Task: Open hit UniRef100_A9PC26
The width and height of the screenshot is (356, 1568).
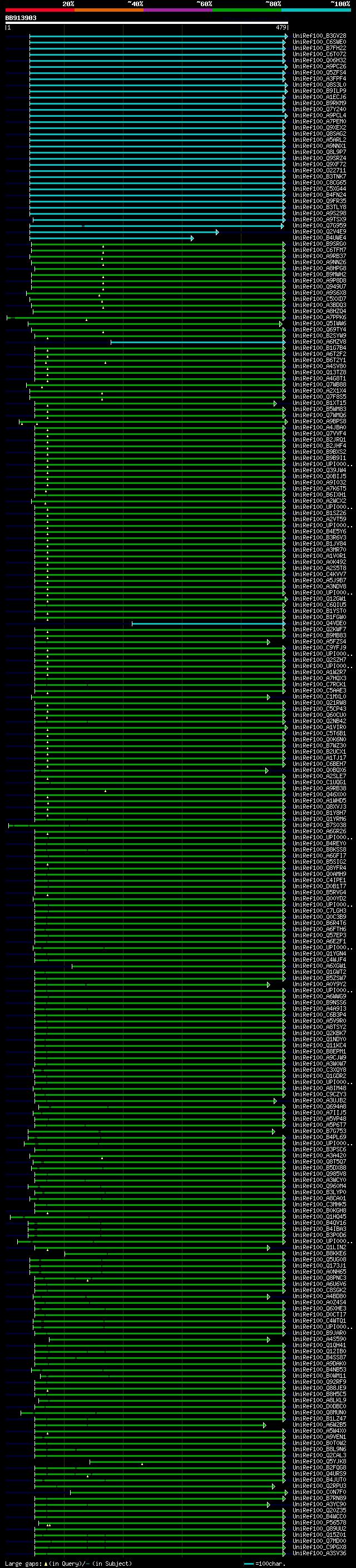Action: [319, 67]
